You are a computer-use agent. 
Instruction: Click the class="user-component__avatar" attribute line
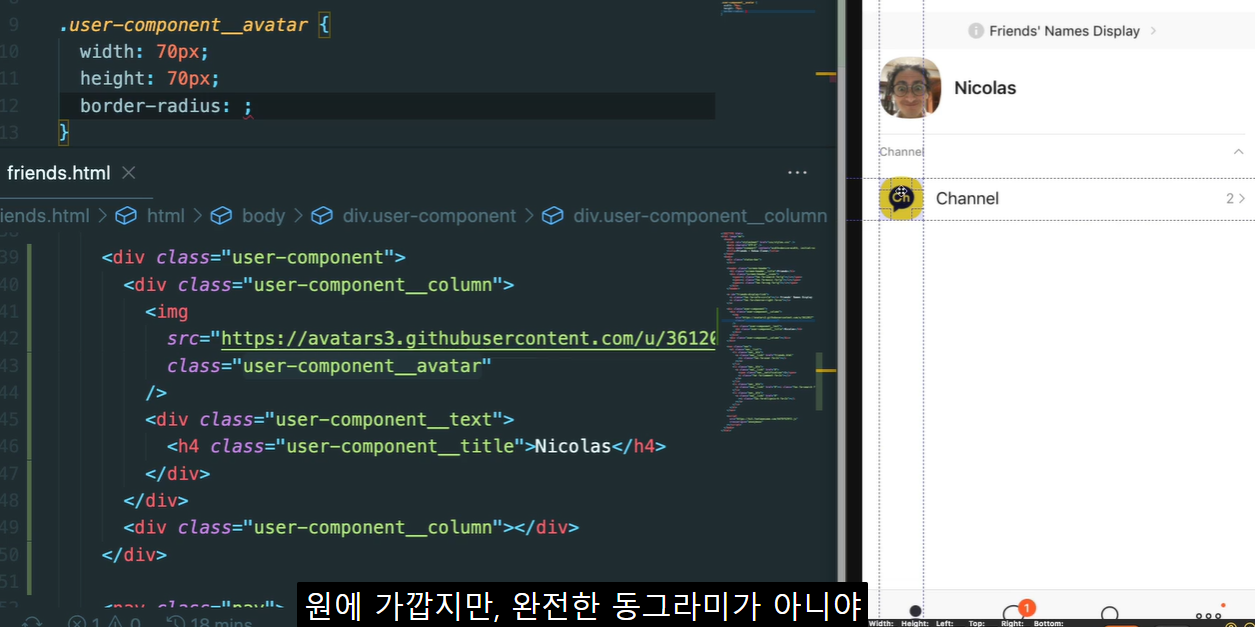(329, 366)
